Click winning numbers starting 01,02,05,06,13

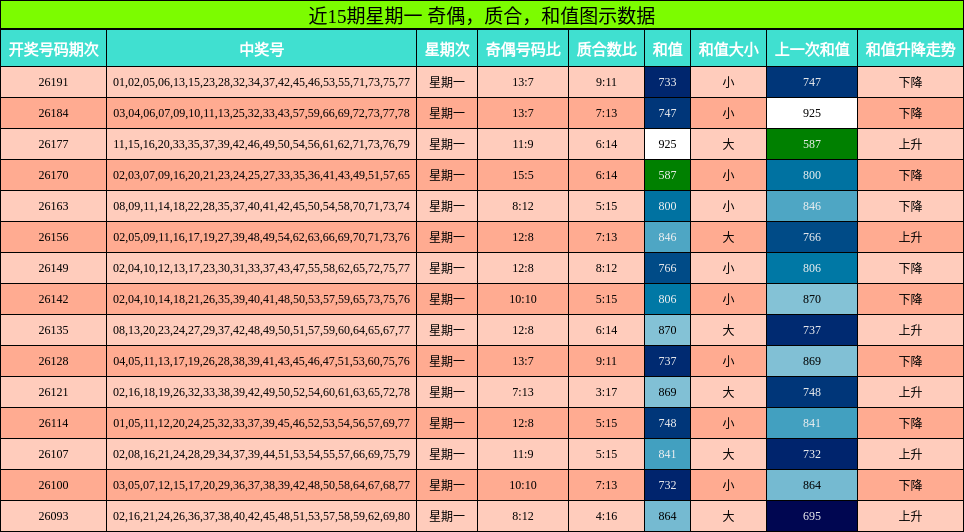pyautogui.click(x=261, y=82)
